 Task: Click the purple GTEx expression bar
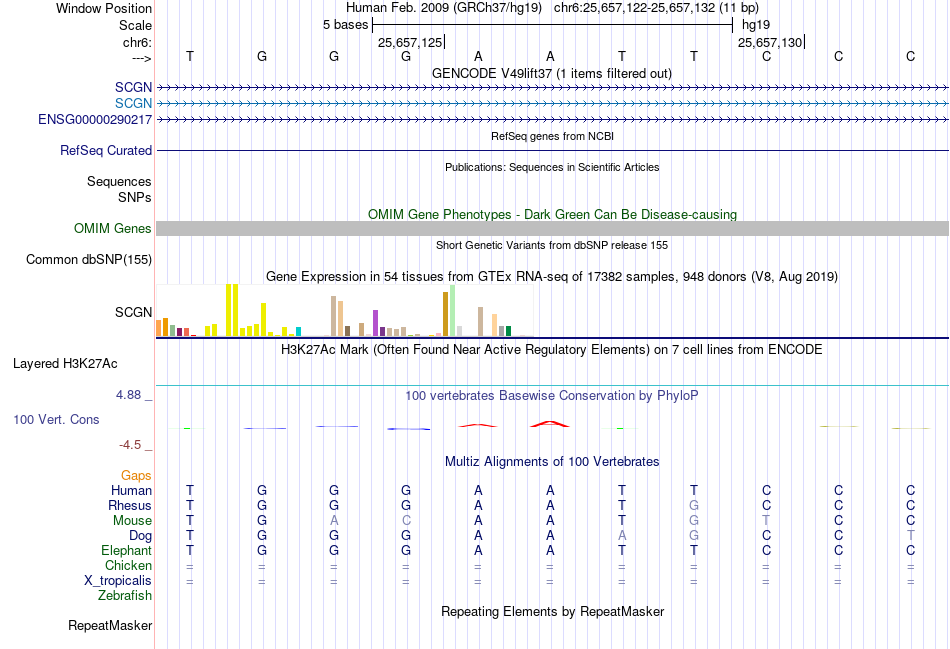[376, 323]
